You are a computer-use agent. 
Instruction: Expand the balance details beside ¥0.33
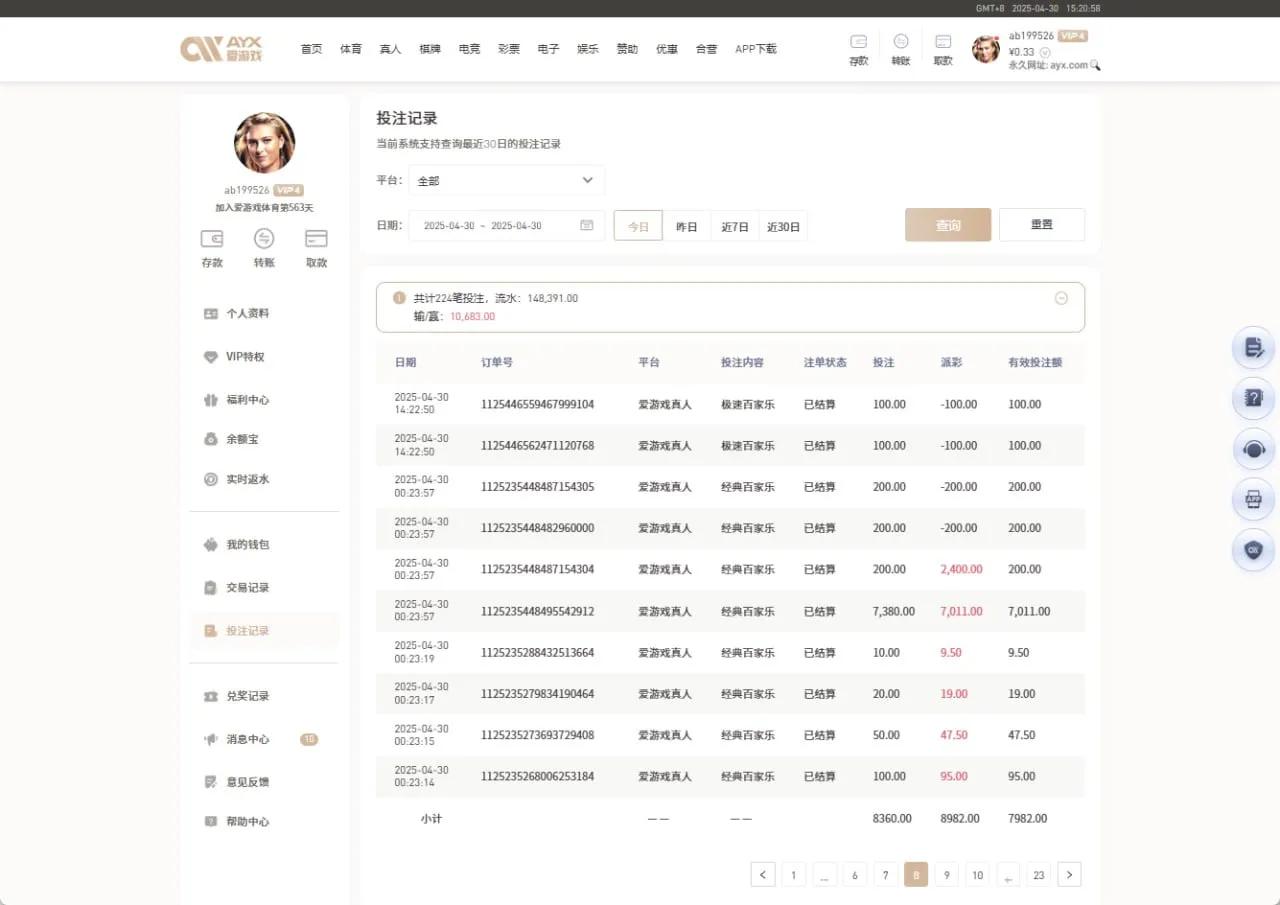[1043, 52]
